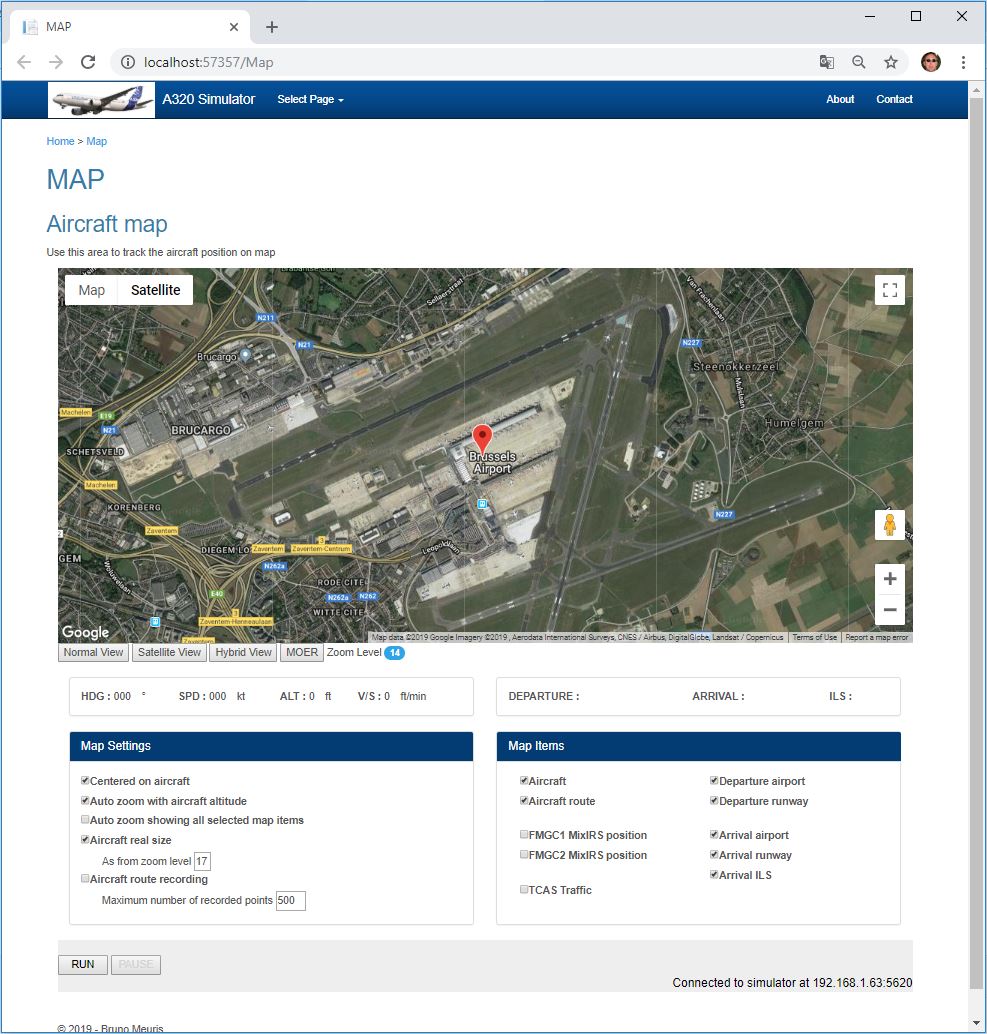Enable Aircraft route recording option
The image size is (987, 1034).
coord(85,879)
